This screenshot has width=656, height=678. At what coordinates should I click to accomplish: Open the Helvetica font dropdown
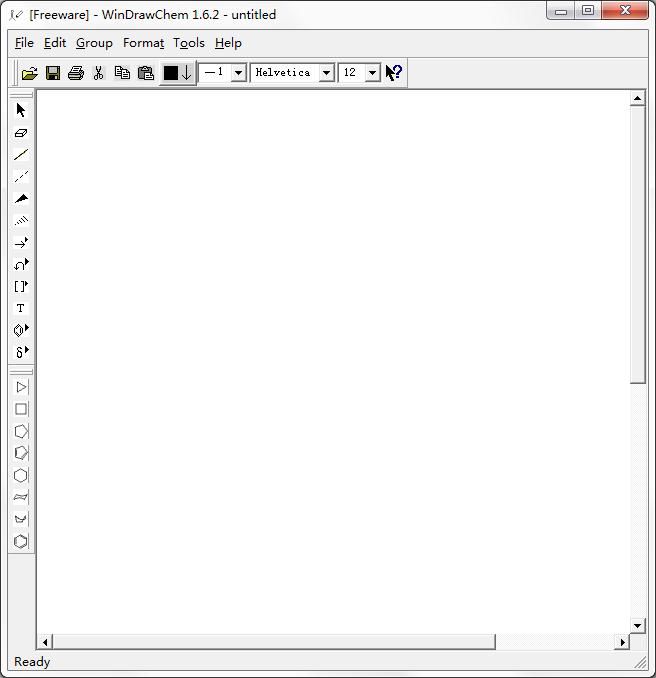click(326, 73)
